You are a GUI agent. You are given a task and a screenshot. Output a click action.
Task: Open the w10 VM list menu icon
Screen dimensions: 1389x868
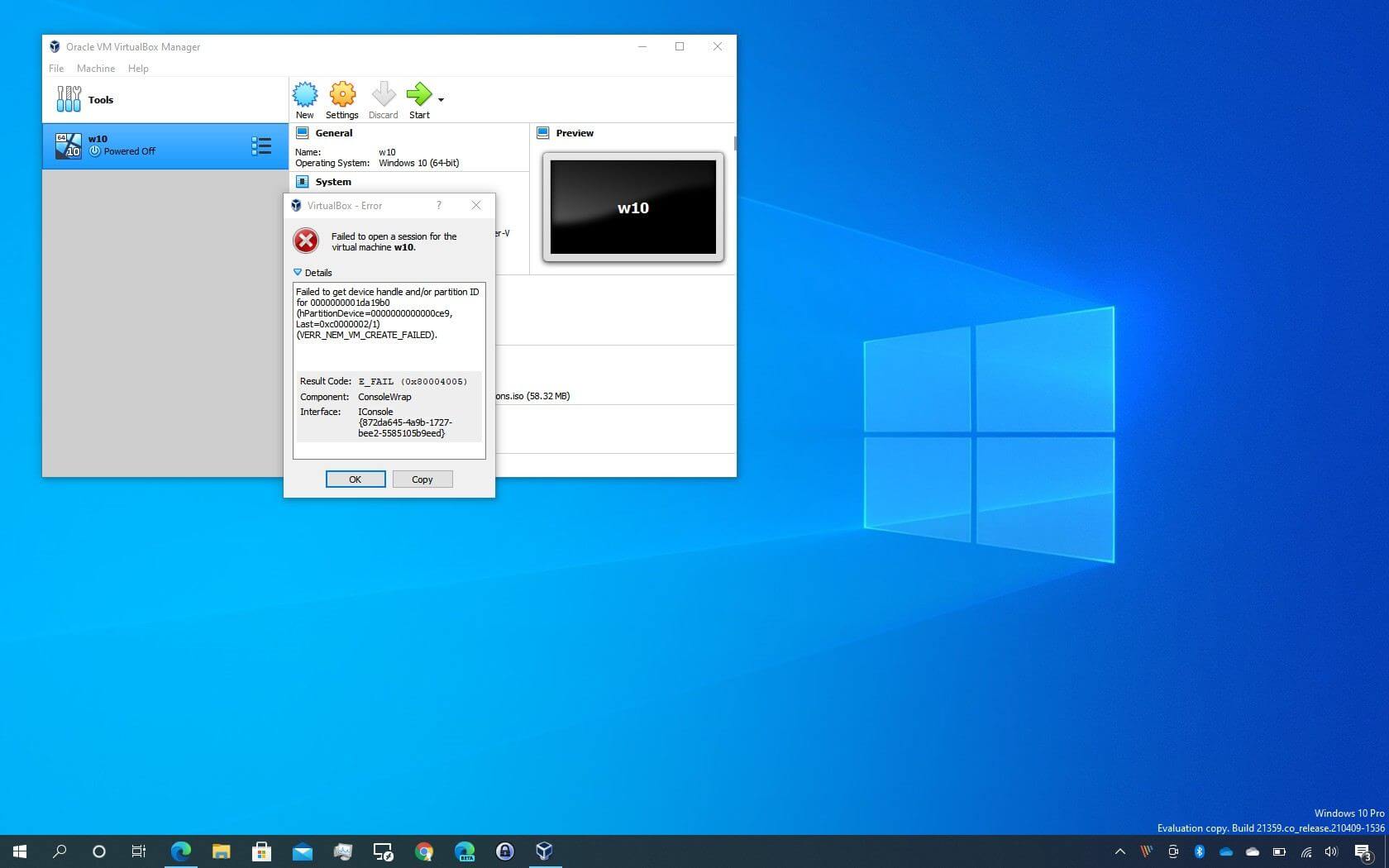(x=262, y=145)
